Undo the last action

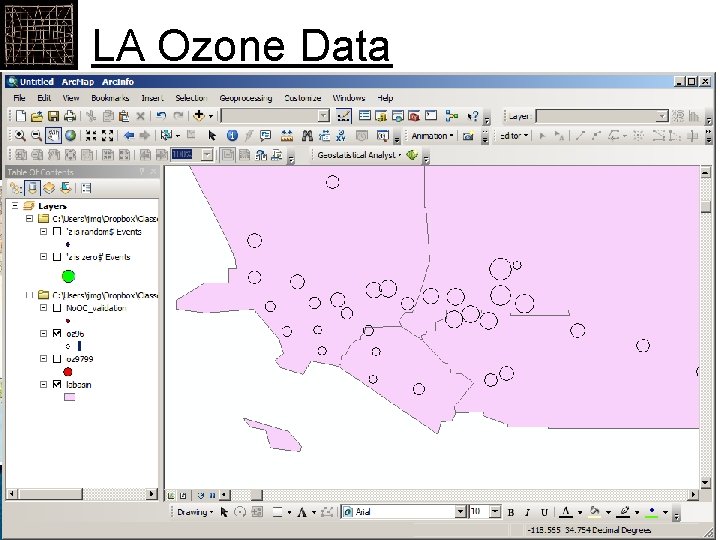click(x=161, y=116)
